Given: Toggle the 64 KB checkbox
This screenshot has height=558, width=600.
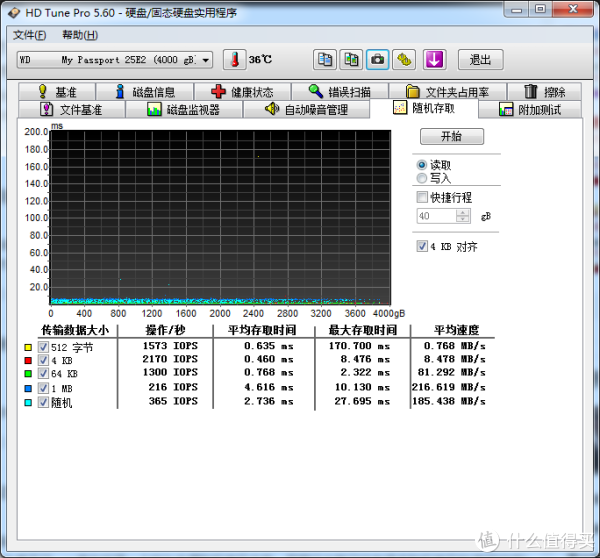Looking at the screenshot, I should 43,373.
